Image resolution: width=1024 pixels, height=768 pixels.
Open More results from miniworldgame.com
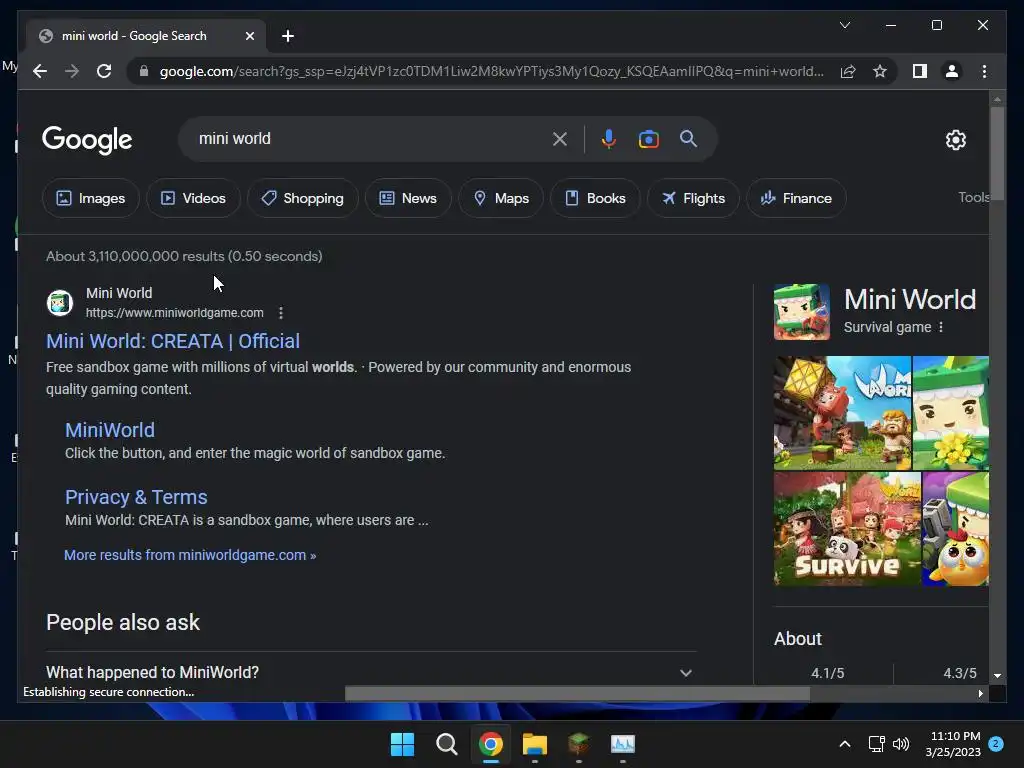tap(190, 555)
